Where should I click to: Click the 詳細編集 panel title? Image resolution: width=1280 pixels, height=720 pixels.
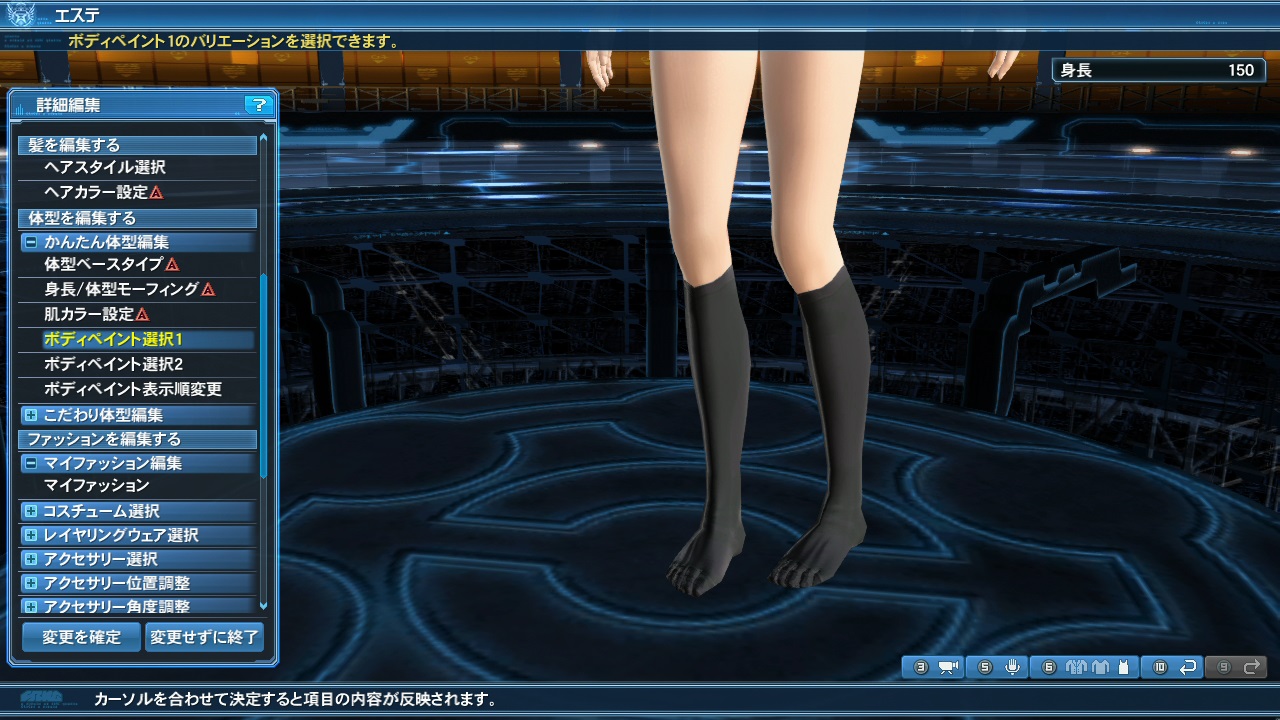[x=68, y=105]
